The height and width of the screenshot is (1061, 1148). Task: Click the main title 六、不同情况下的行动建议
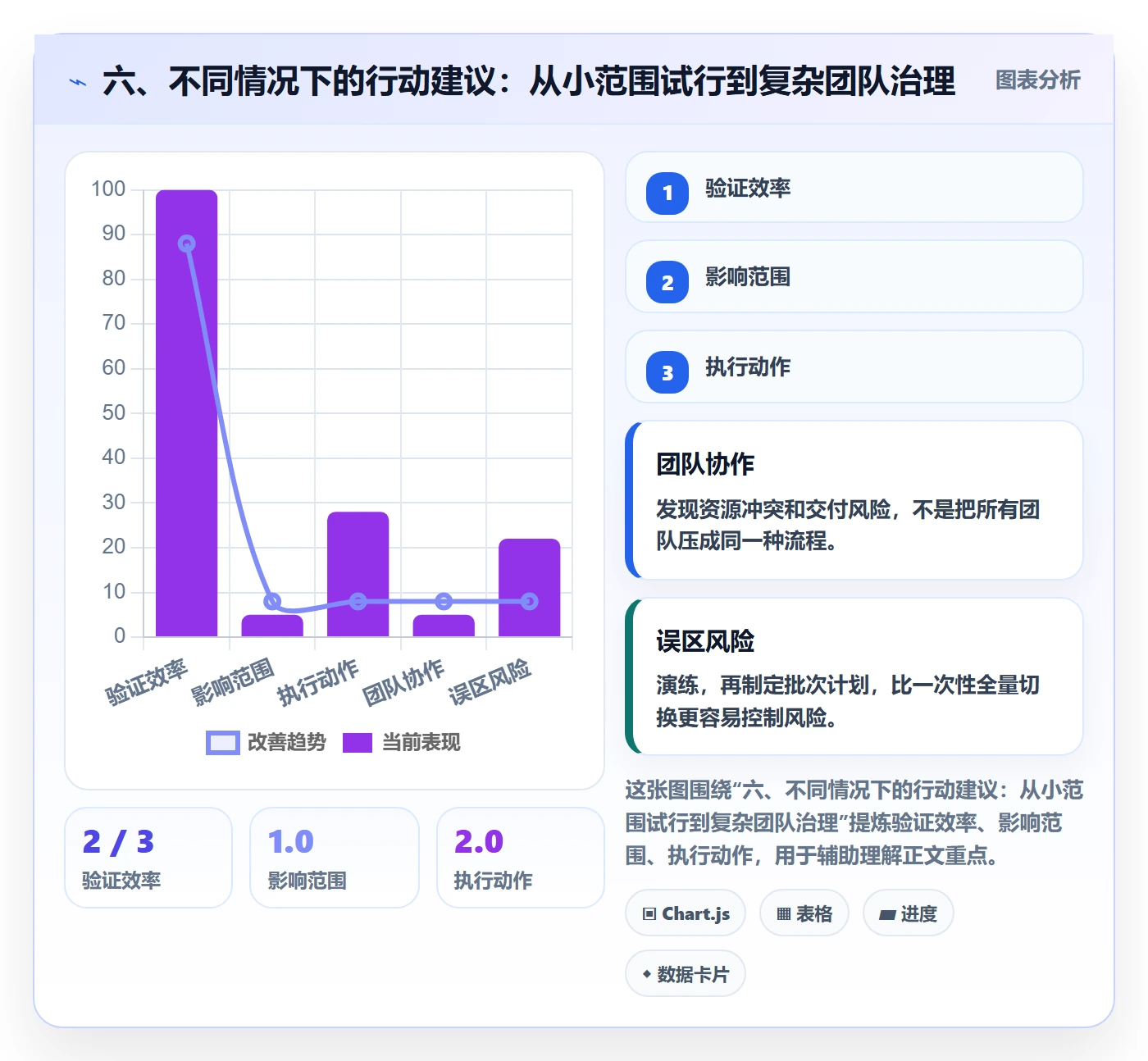coord(529,81)
